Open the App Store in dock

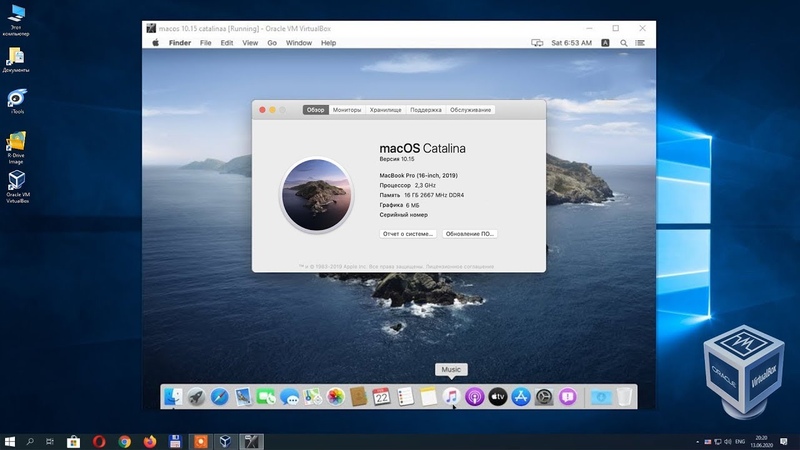pyautogui.click(x=521, y=397)
